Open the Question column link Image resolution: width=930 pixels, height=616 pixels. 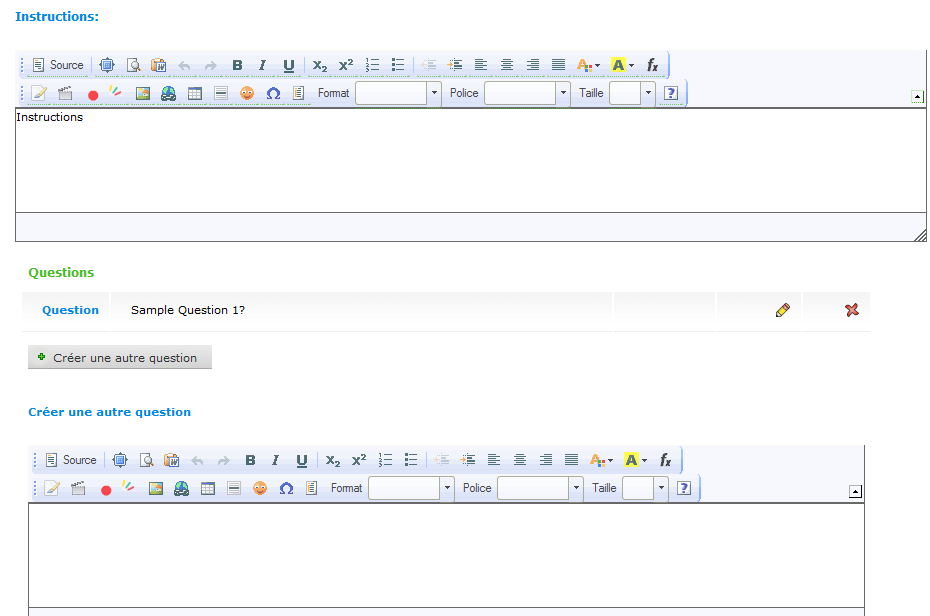(x=70, y=310)
